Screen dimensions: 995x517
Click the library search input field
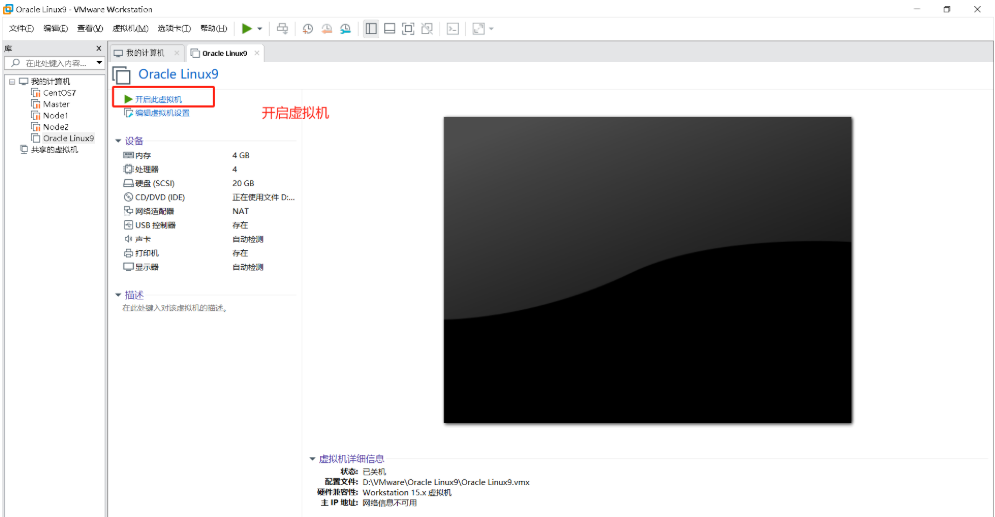pos(55,63)
